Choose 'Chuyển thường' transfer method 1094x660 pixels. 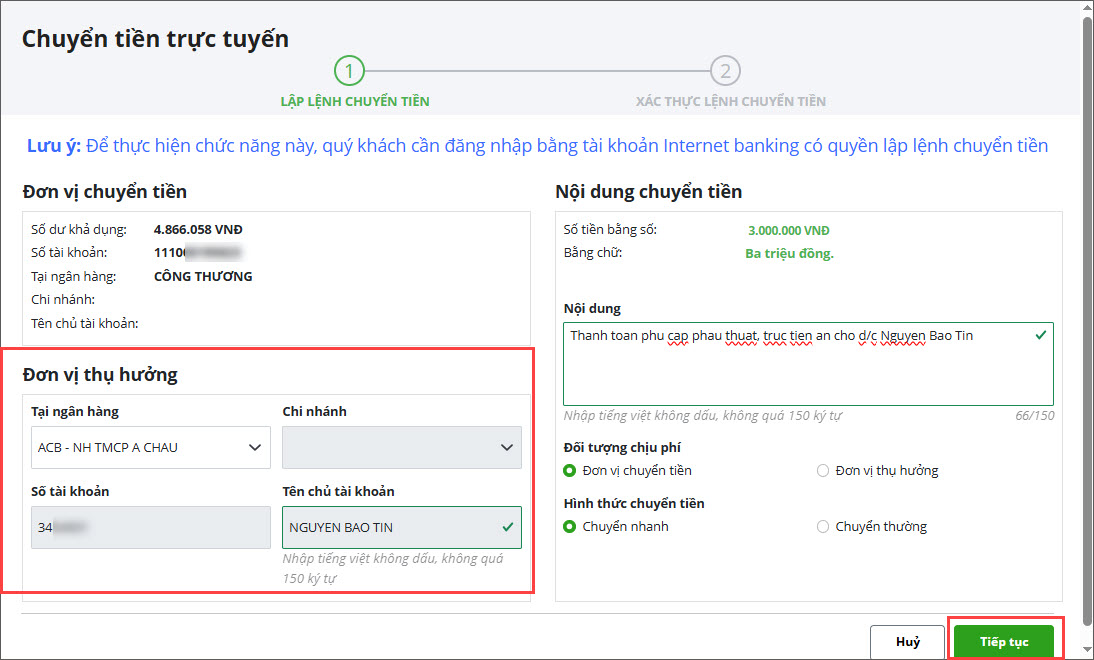[x=823, y=526]
